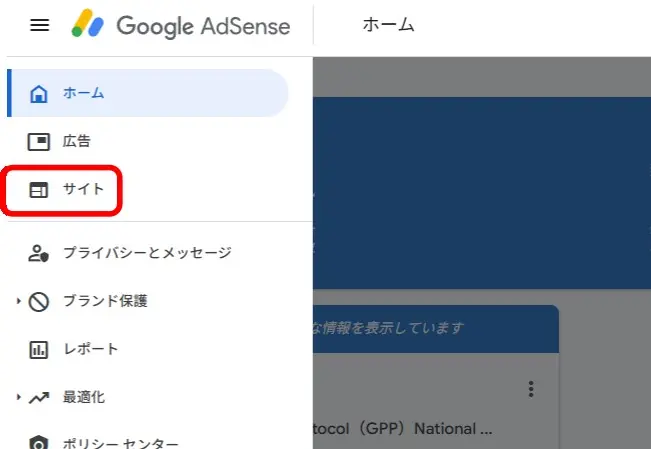The image size is (651, 449).
Task: Click the ホーム page title in header
Action: coord(388,26)
